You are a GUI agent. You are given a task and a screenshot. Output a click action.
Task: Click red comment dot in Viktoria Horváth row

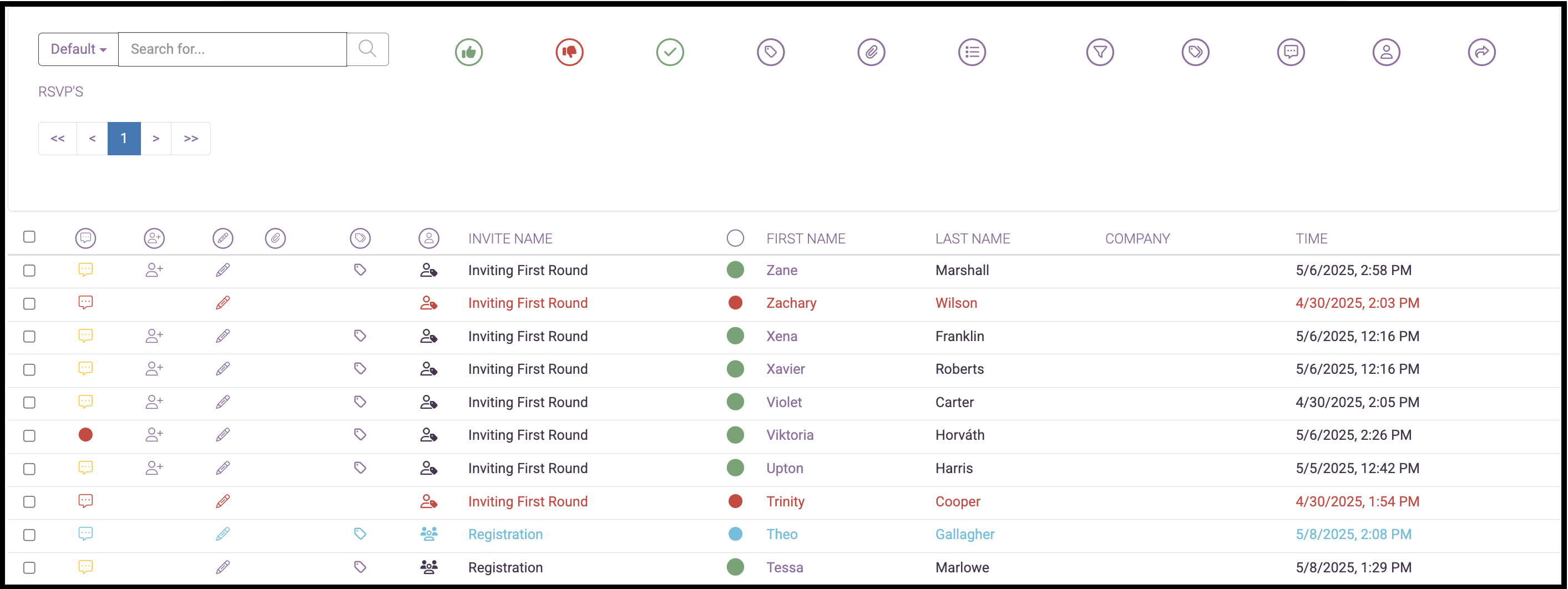pos(86,434)
